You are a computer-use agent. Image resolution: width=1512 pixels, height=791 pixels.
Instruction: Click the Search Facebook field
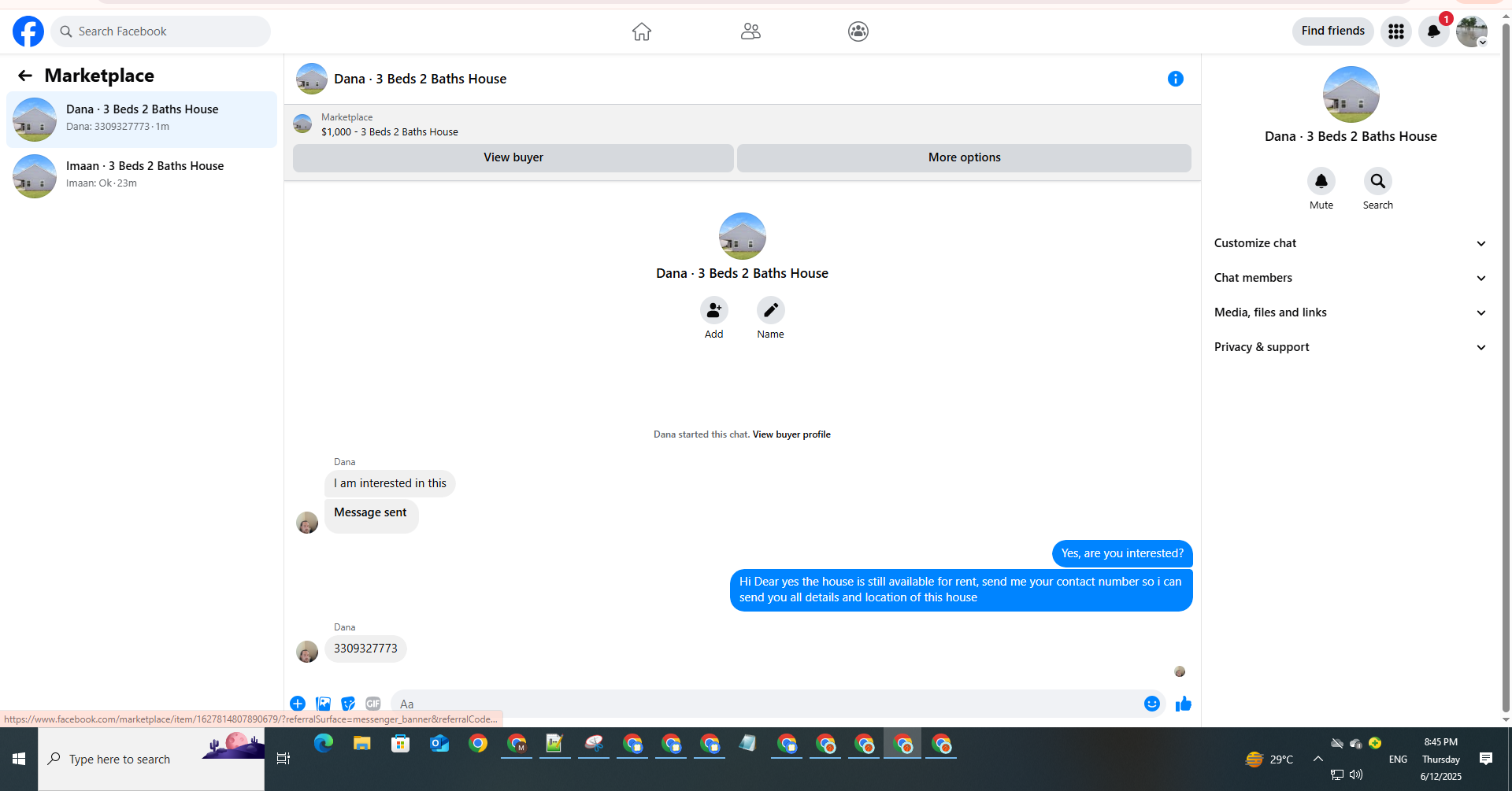[x=161, y=31]
